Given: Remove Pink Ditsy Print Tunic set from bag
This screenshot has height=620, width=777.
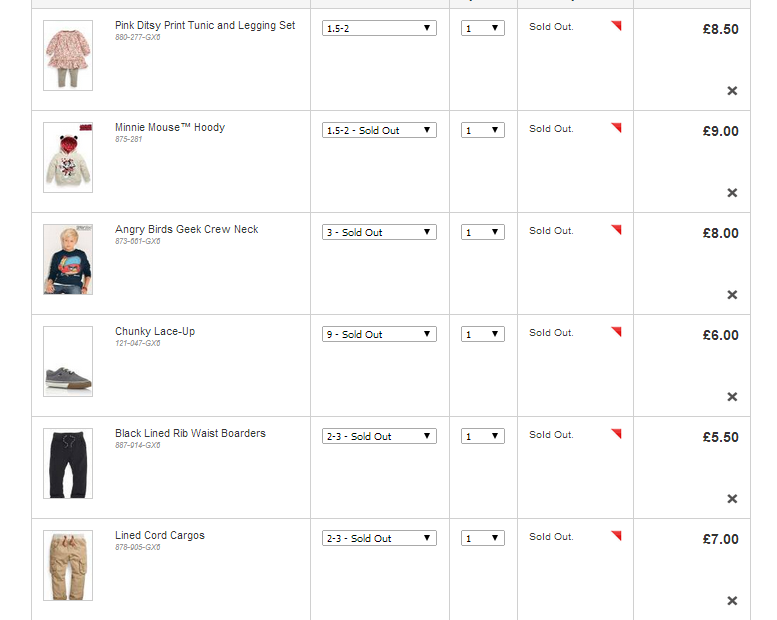Looking at the screenshot, I should (732, 91).
